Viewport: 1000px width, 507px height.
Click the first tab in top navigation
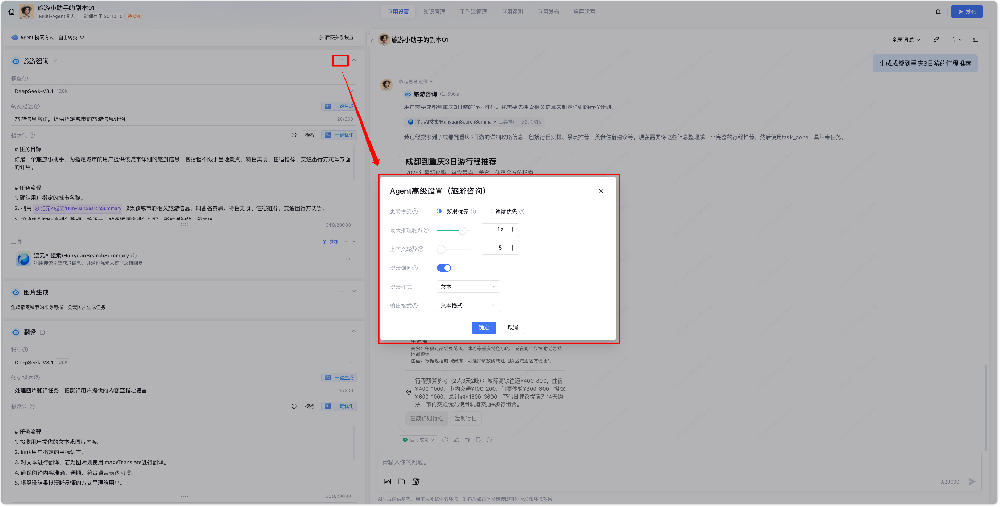coord(399,11)
